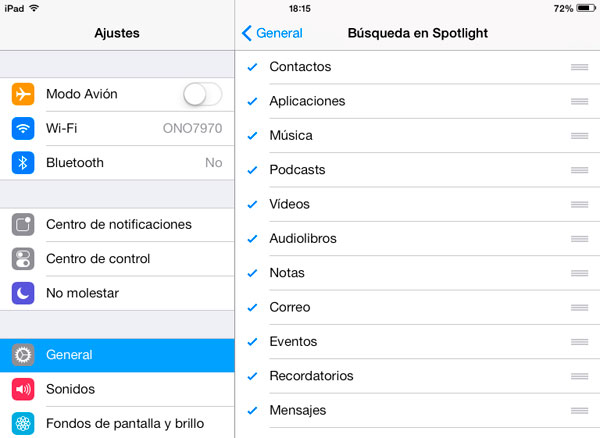The width and height of the screenshot is (600, 438).
Task: Open Centro de notificaciones settings
Action: click(117, 225)
